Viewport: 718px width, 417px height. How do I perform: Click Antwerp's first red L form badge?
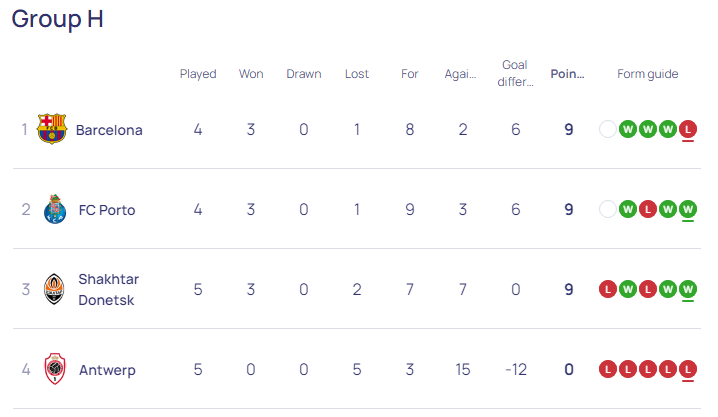tap(608, 369)
